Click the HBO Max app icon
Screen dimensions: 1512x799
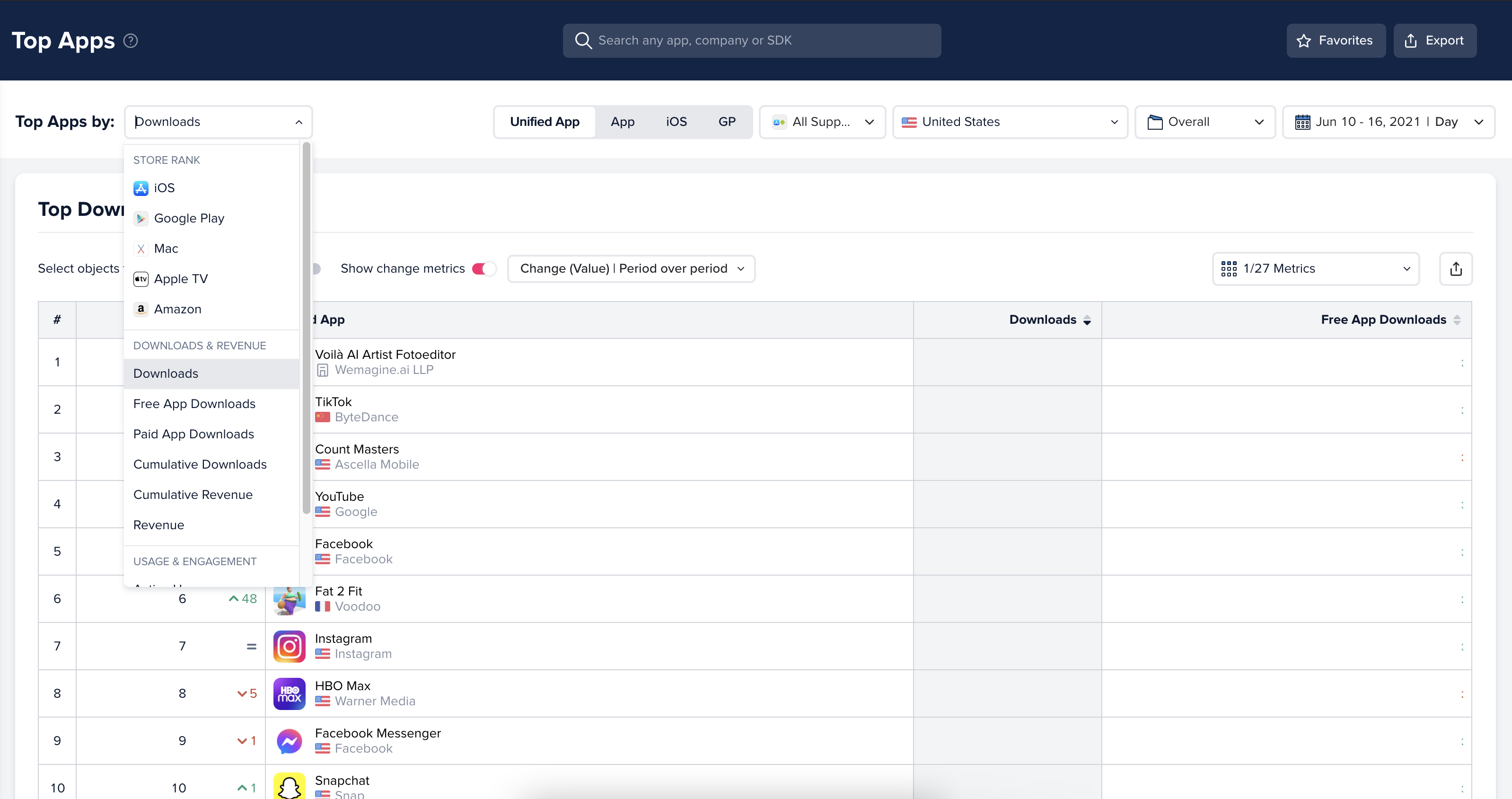(290, 693)
